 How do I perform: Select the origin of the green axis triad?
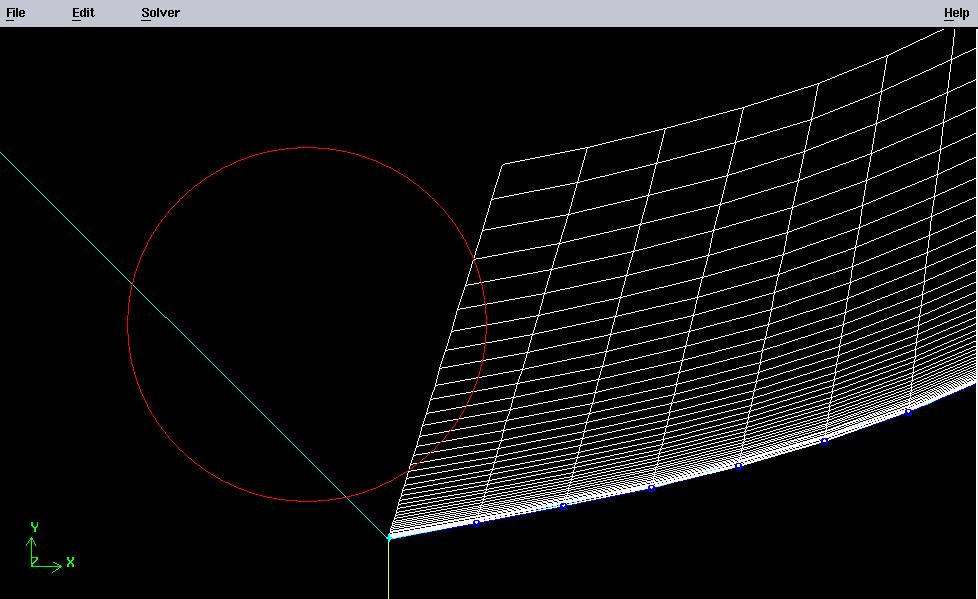click(33, 565)
